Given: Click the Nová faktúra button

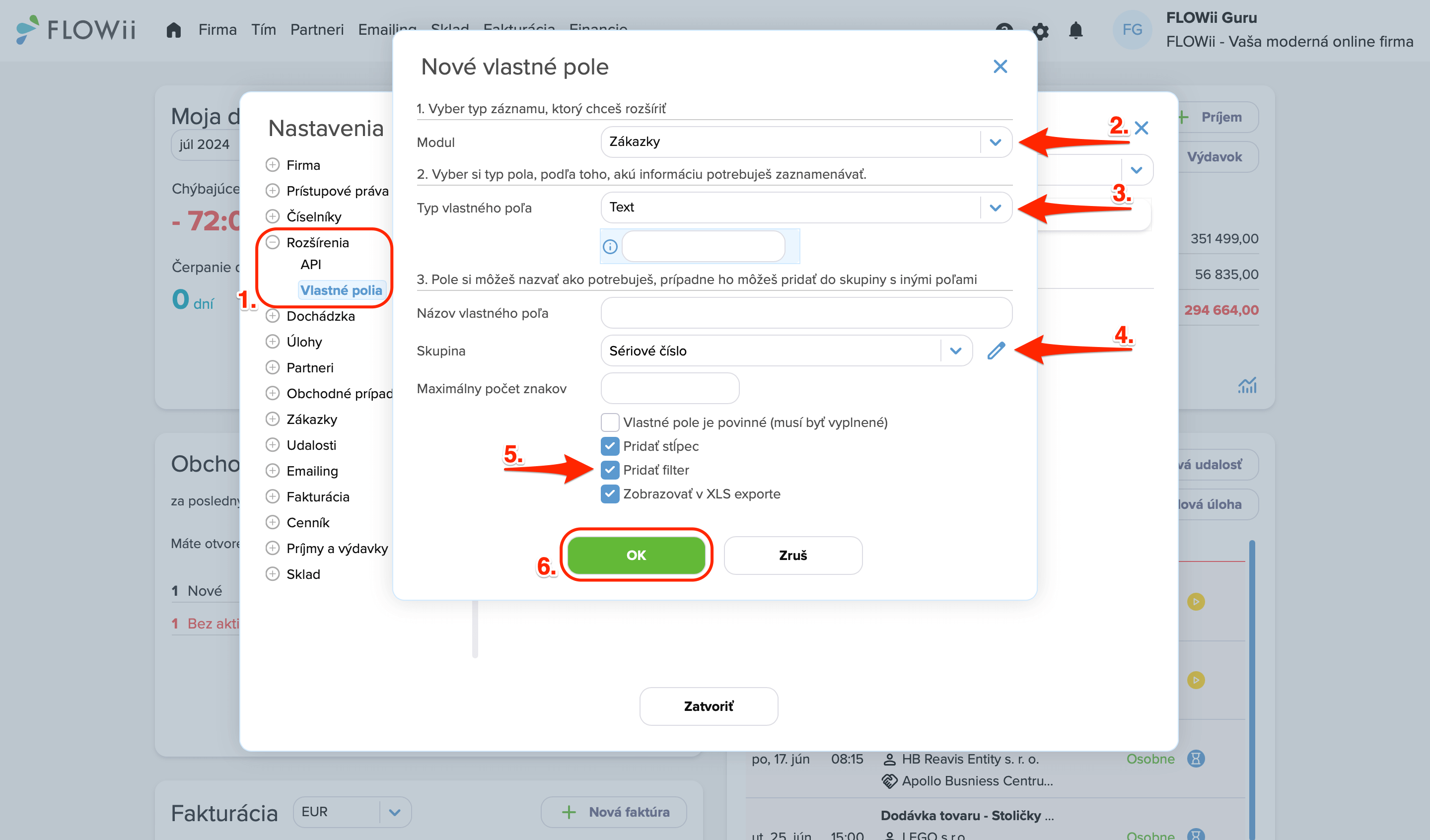Looking at the screenshot, I should pos(613,812).
